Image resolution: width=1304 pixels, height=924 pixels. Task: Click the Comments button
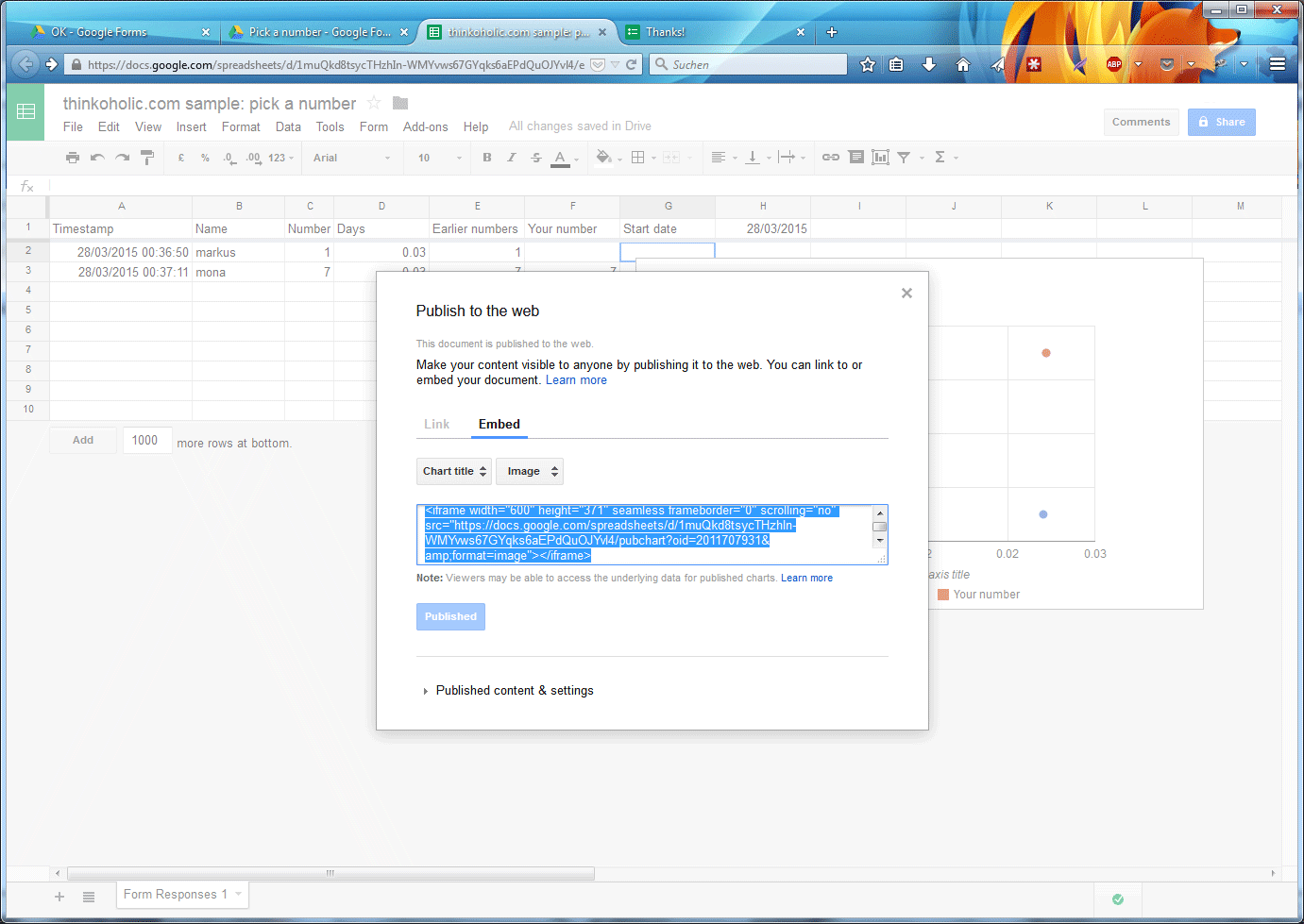click(1141, 122)
